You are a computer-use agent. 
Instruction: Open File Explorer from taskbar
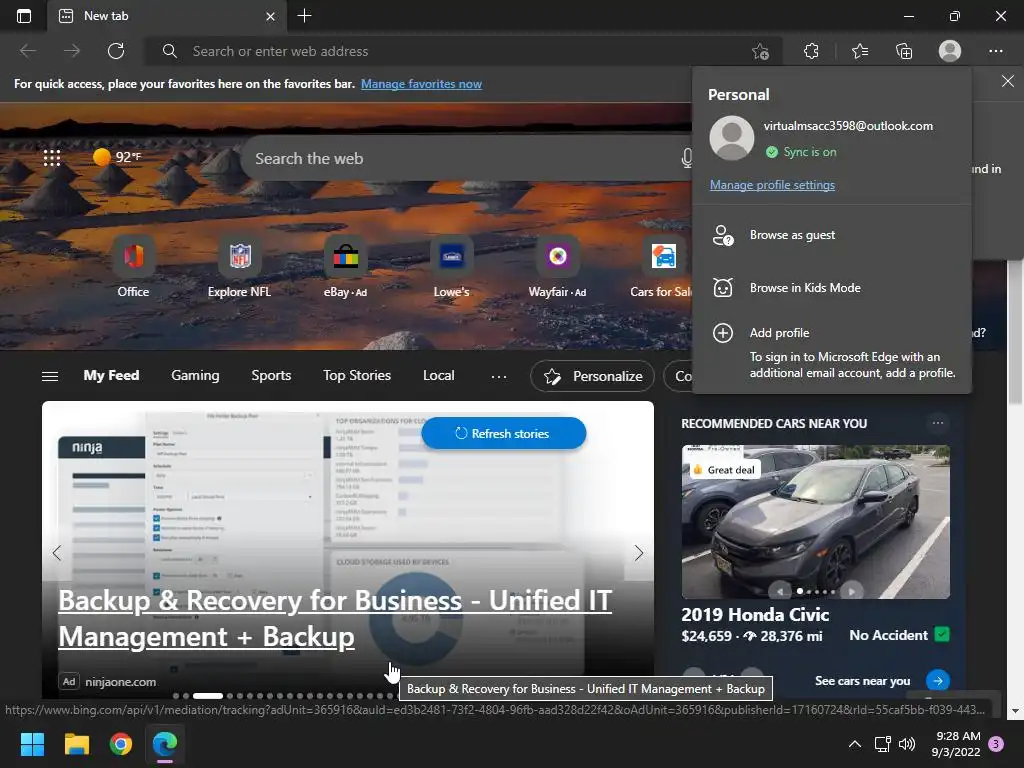pyautogui.click(x=76, y=744)
